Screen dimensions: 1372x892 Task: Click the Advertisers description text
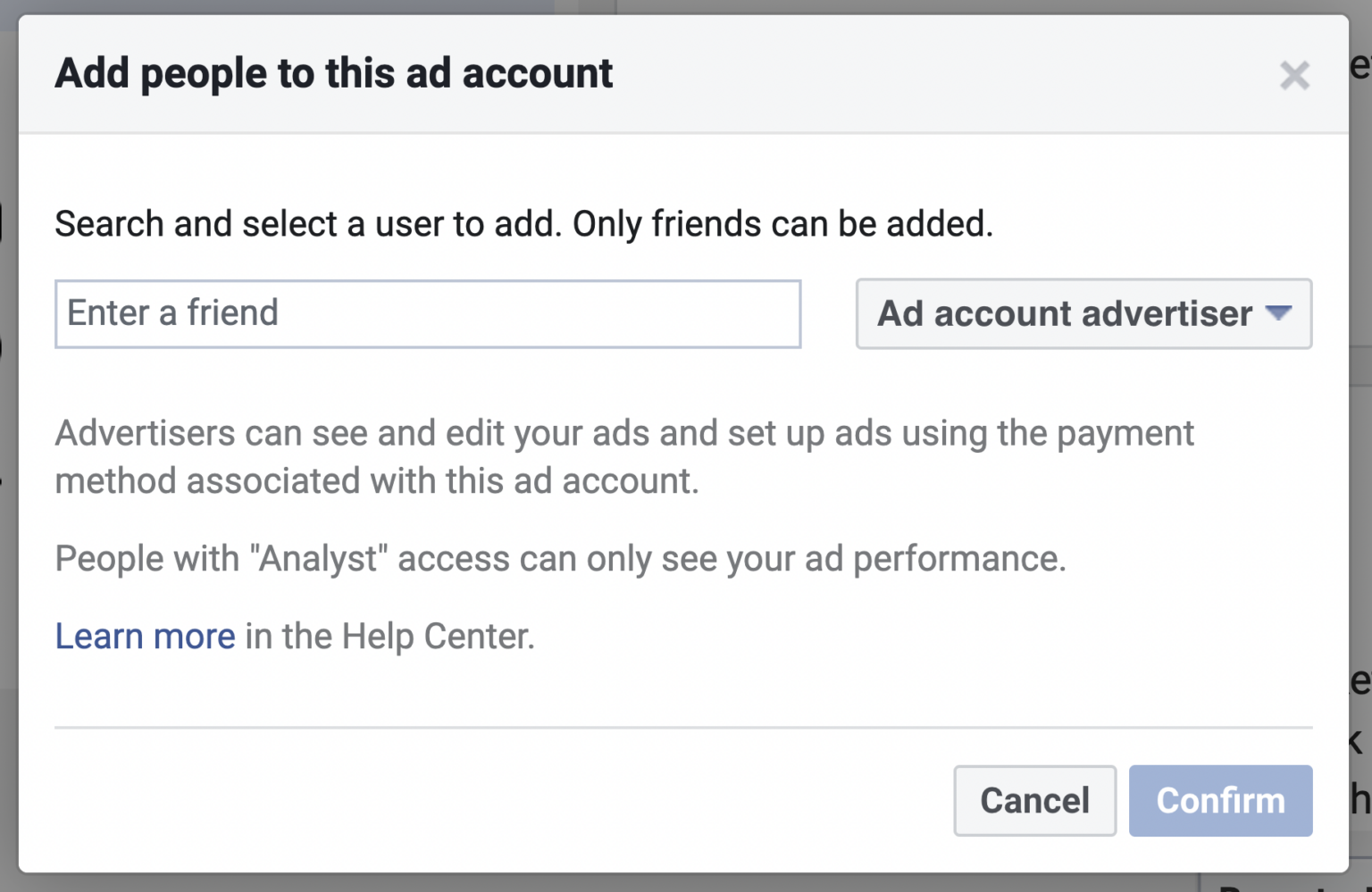click(623, 456)
